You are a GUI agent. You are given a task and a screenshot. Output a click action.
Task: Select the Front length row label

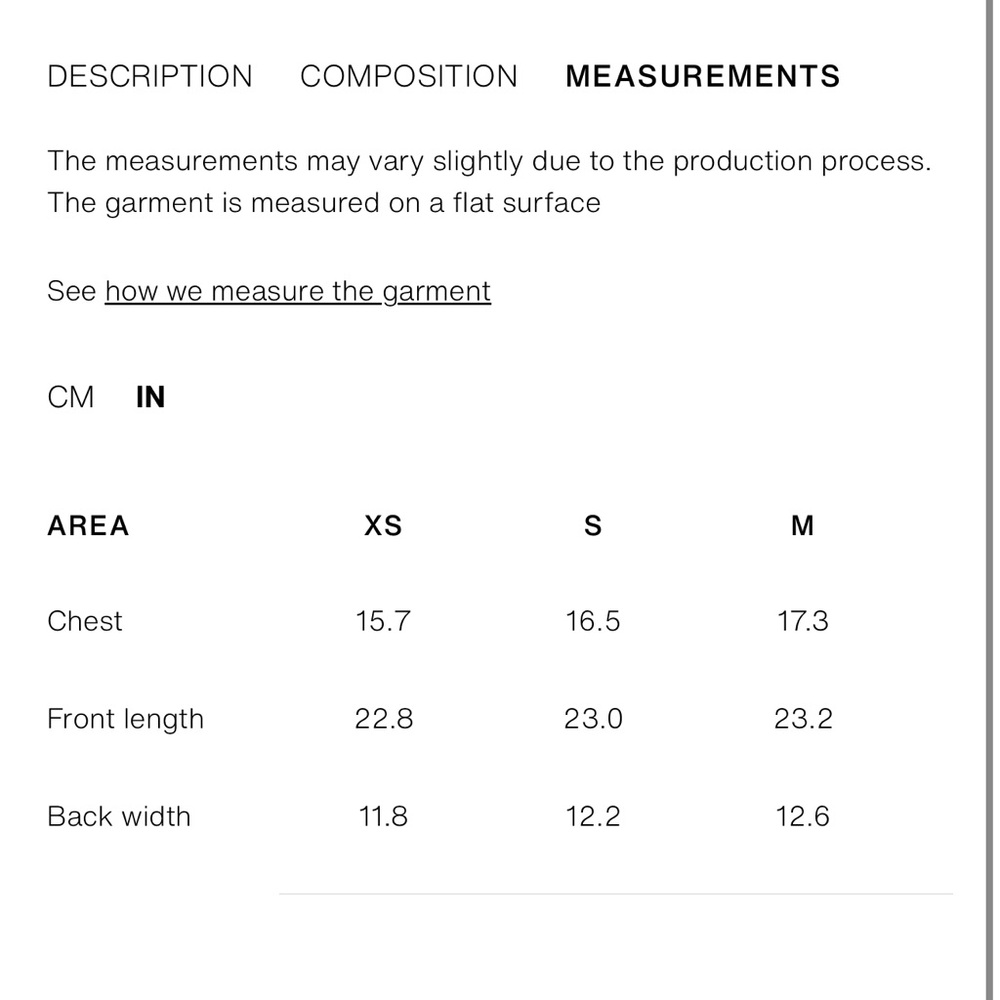tap(125, 719)
